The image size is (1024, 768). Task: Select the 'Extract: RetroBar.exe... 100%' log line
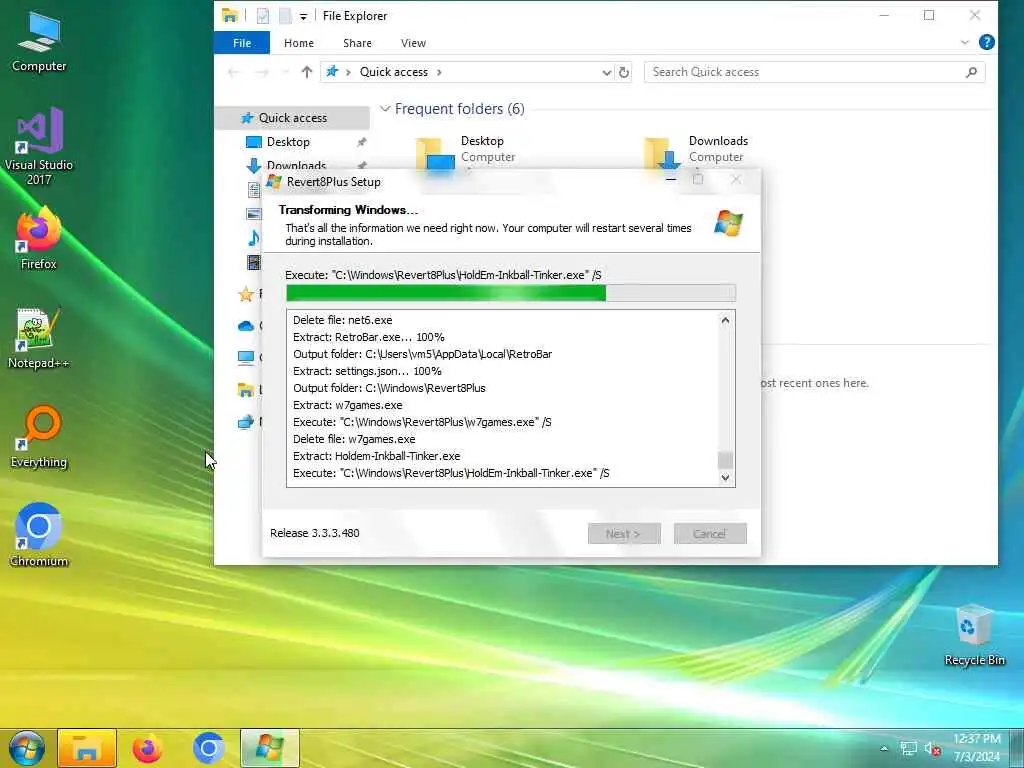[x=368, y=337]
